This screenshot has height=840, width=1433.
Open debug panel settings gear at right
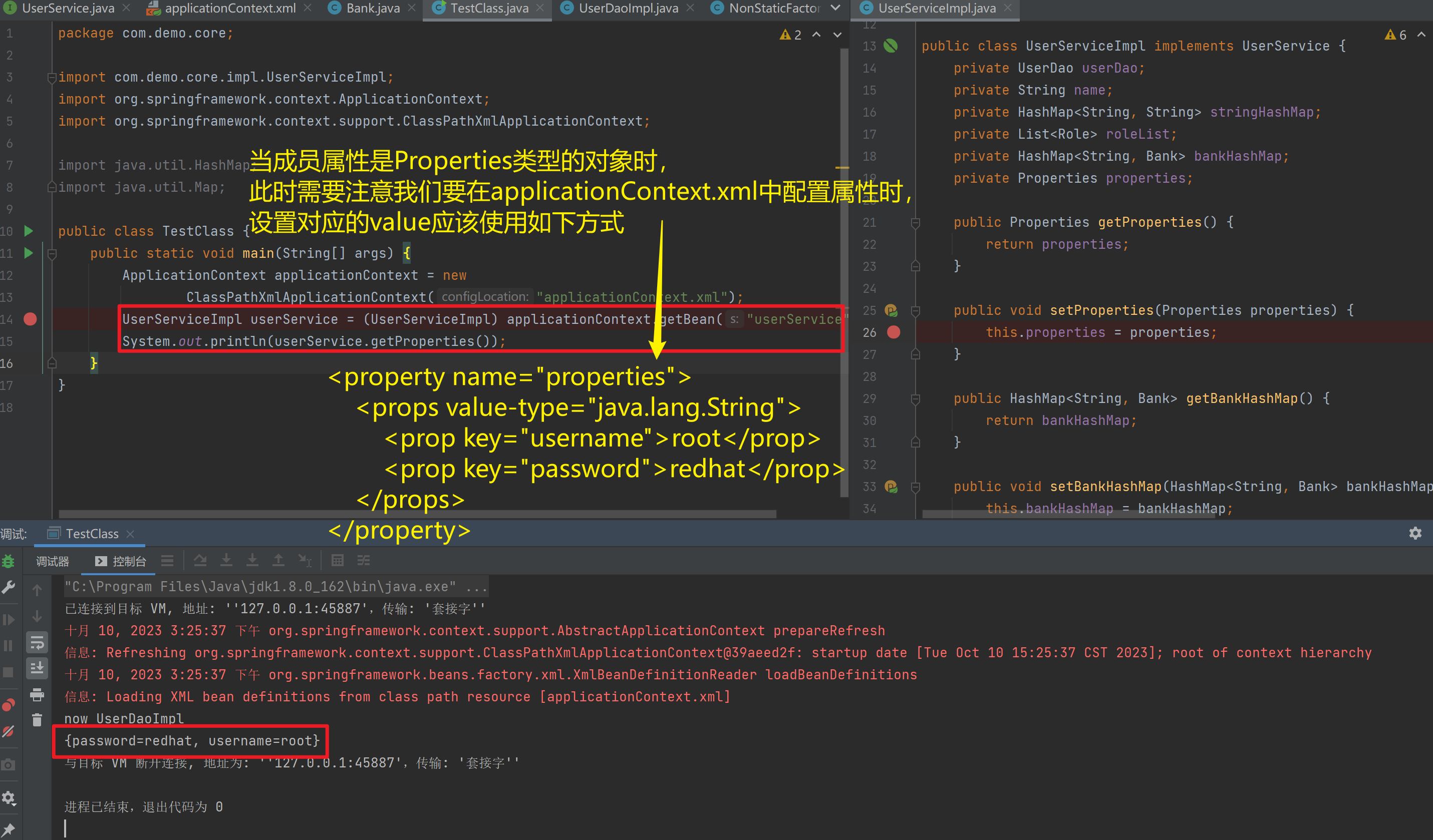(x=1415, y=533)
